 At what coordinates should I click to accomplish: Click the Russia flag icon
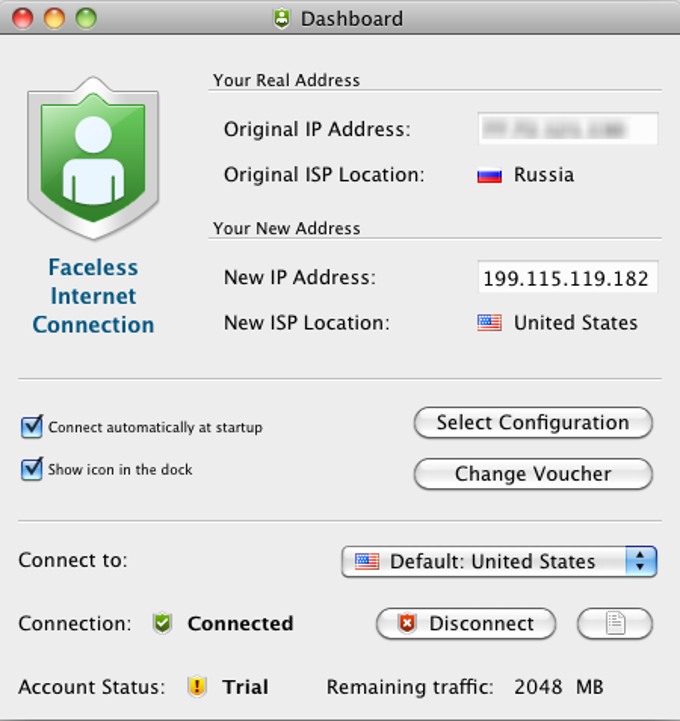click(x=489, y=175)
